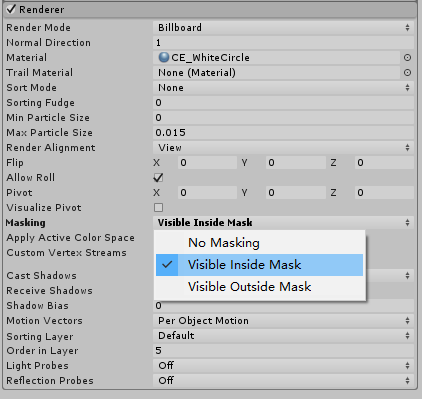
Task: Open the Trail Material object picker circle
Action: 407,73
